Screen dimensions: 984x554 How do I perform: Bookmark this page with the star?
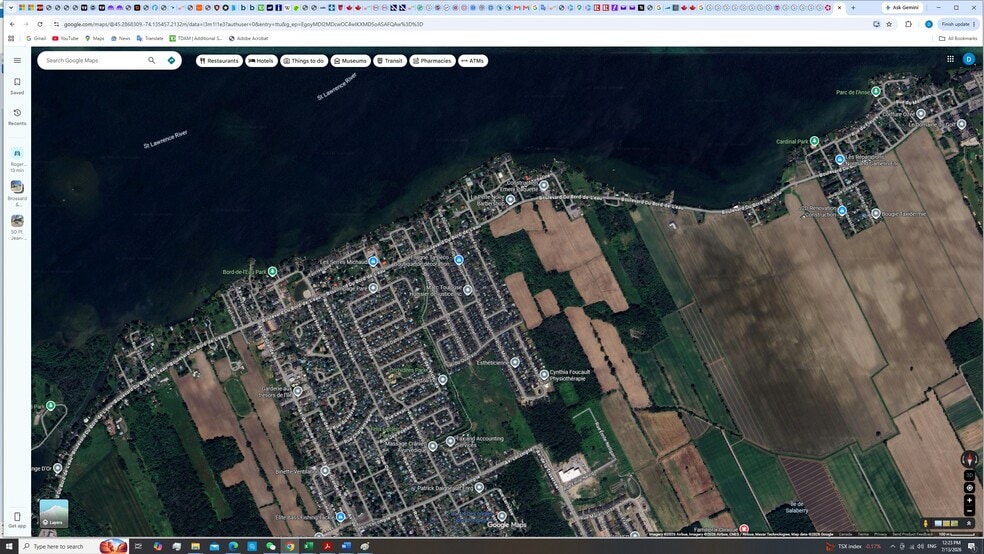coord(889,24)
